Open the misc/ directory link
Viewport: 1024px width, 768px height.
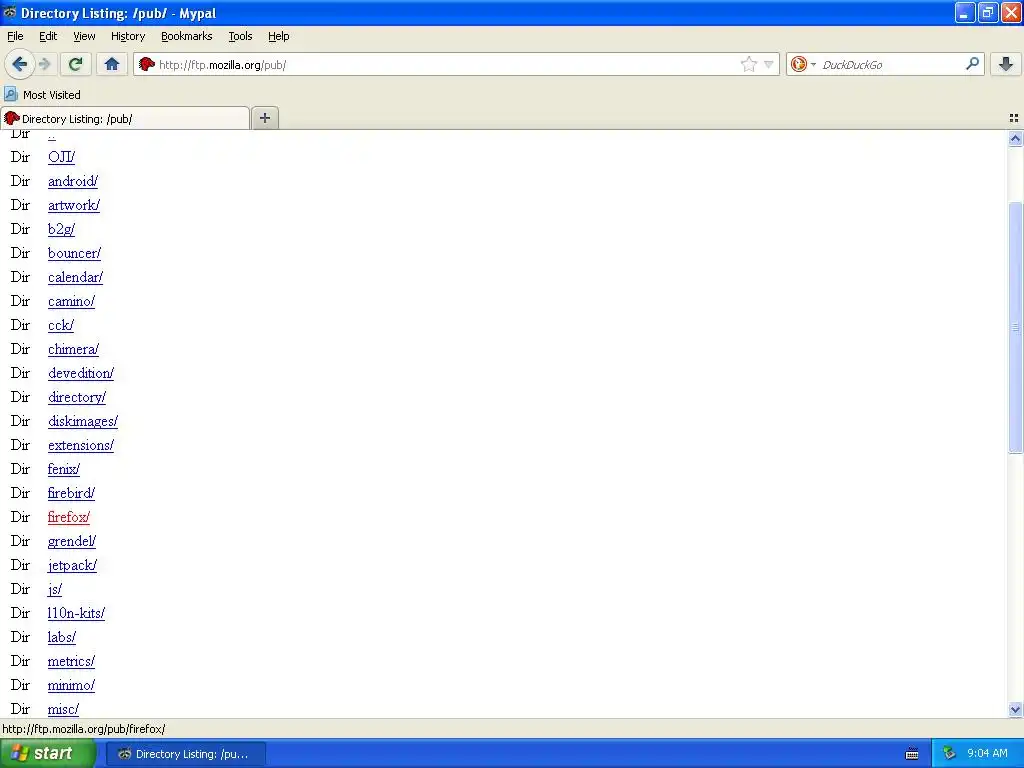(x=63, y=709)
